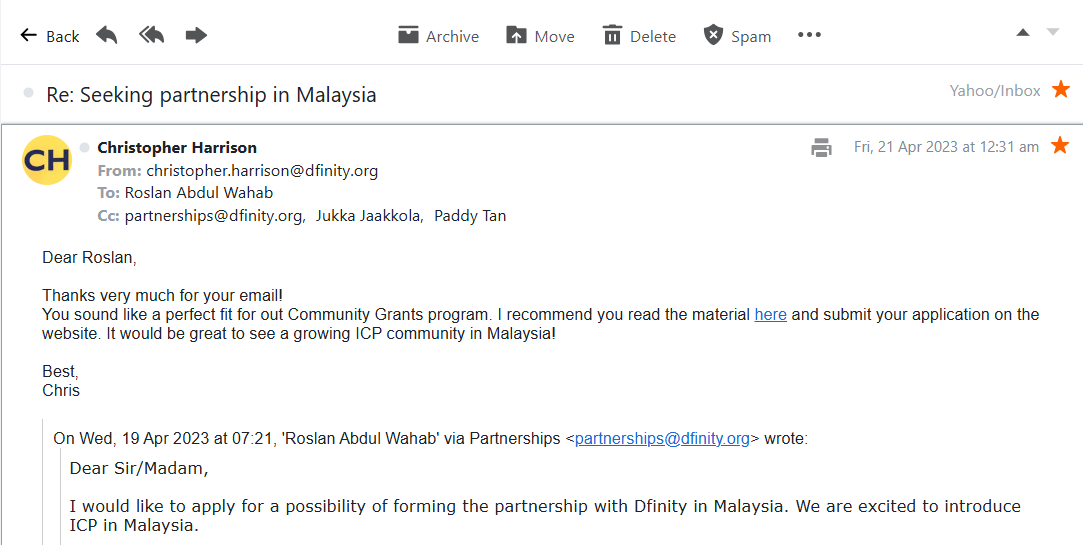Toggle the read/unread dot beside subject

pos(29,93)
